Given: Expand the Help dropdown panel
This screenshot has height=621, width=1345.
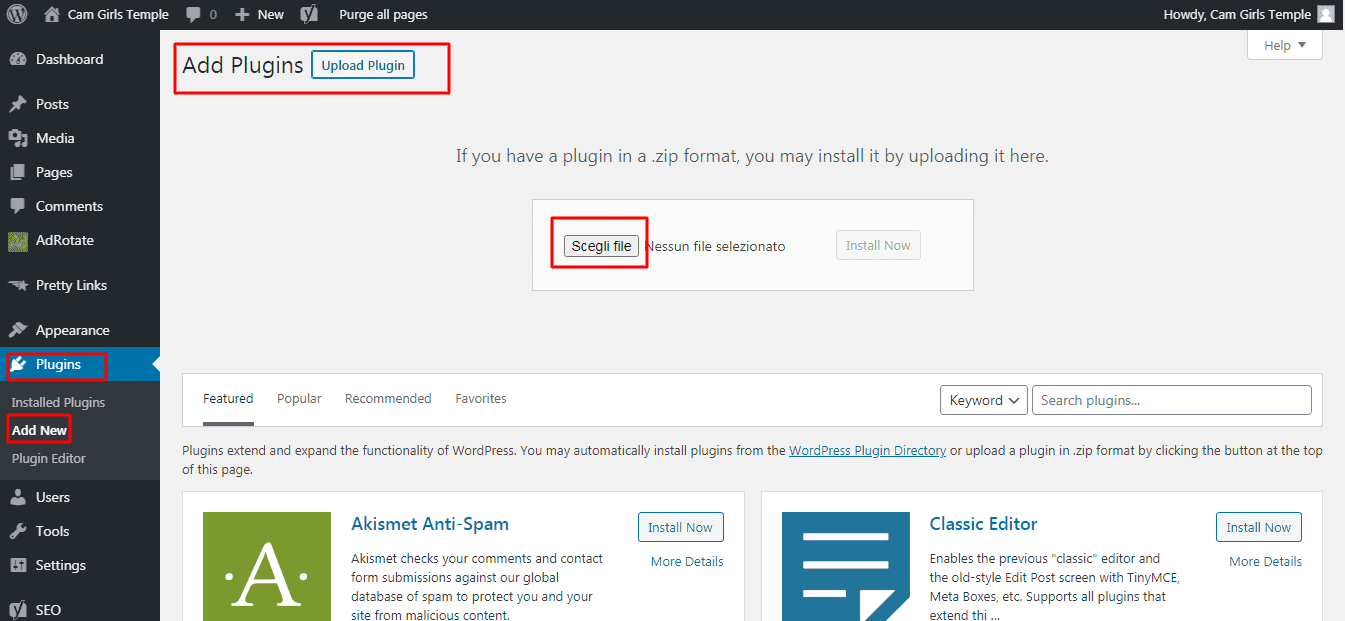Looking at the screenshot, I should point(1284,45).
